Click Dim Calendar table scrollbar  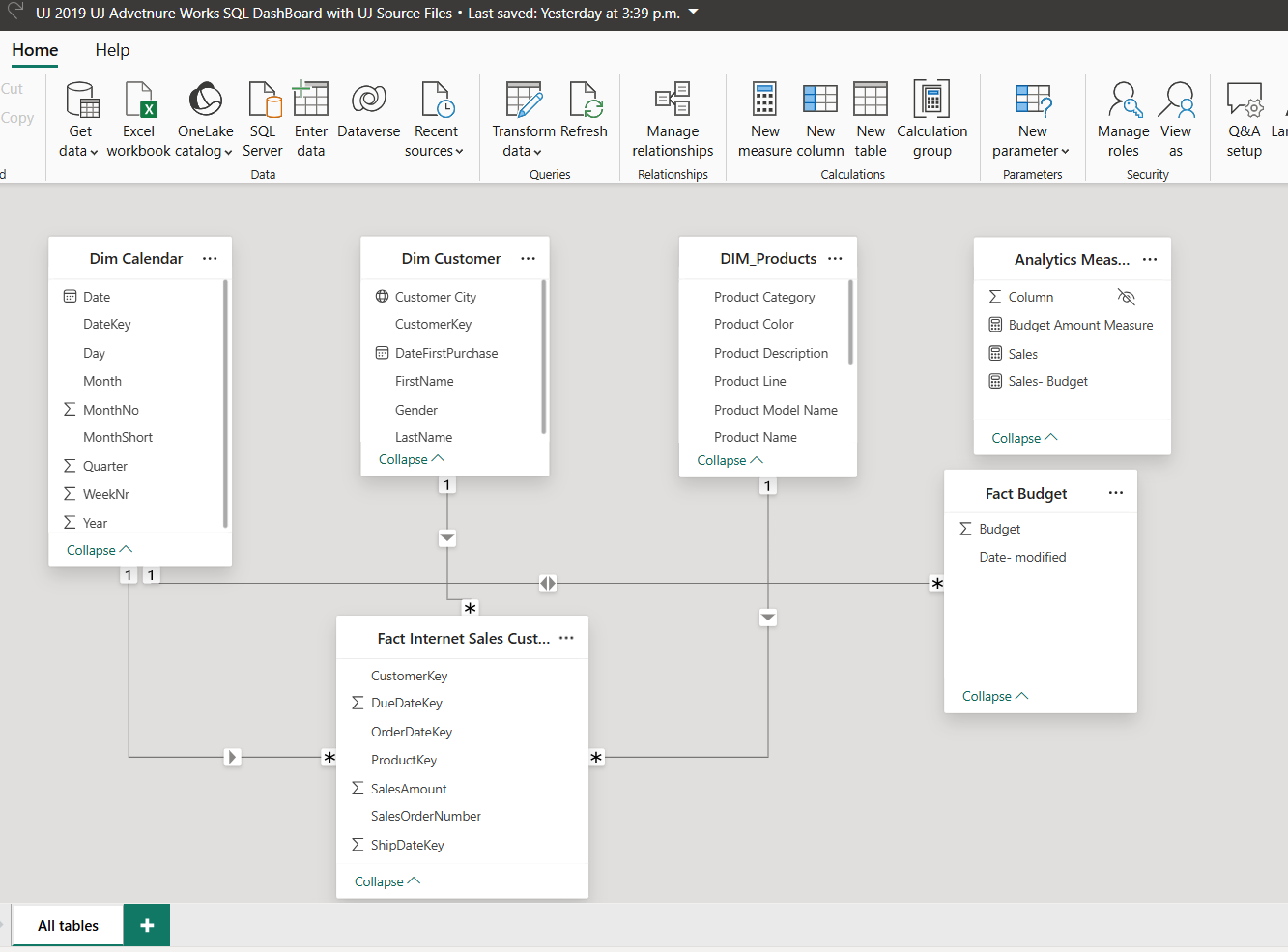[x=225, y=403]
